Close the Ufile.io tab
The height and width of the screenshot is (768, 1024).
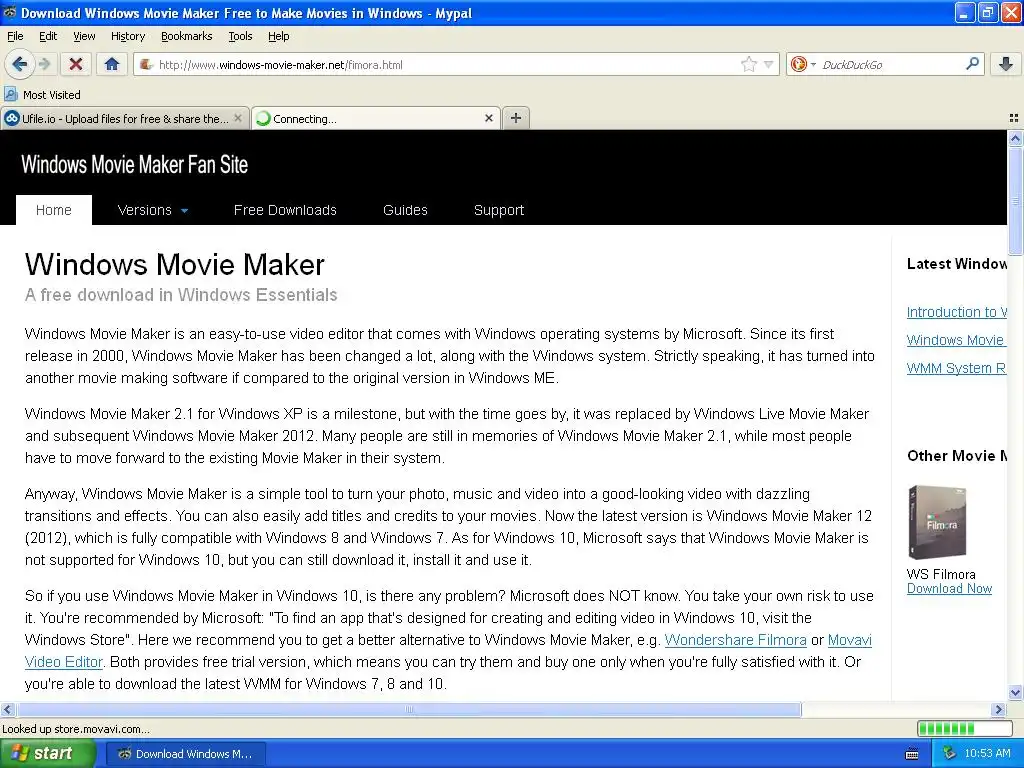[238, 118]
